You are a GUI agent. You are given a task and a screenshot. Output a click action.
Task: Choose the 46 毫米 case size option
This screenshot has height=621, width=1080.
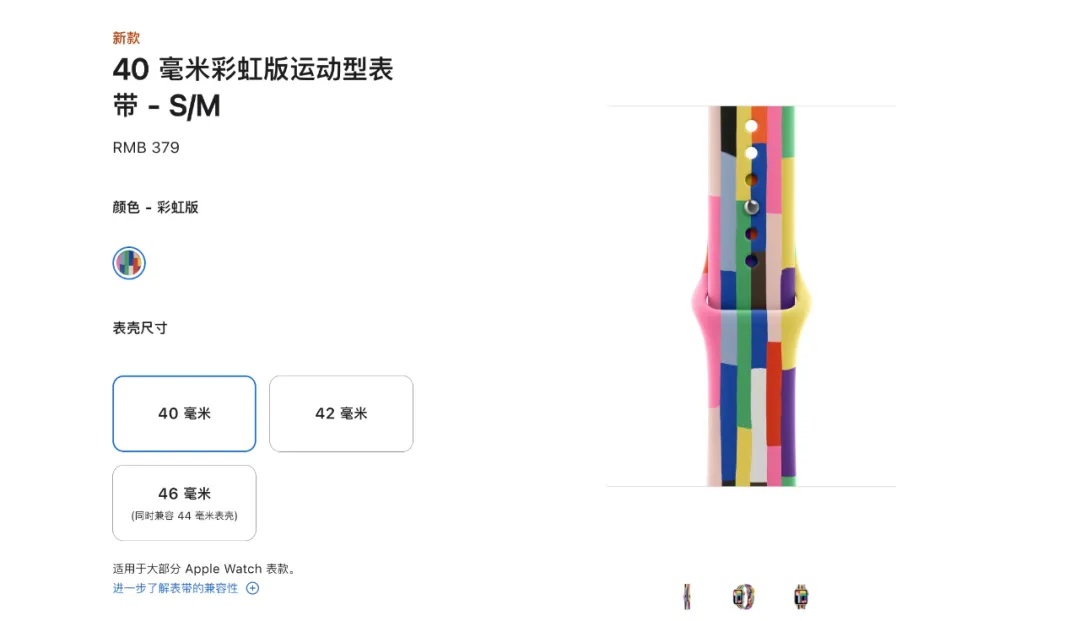click(184, 503)
